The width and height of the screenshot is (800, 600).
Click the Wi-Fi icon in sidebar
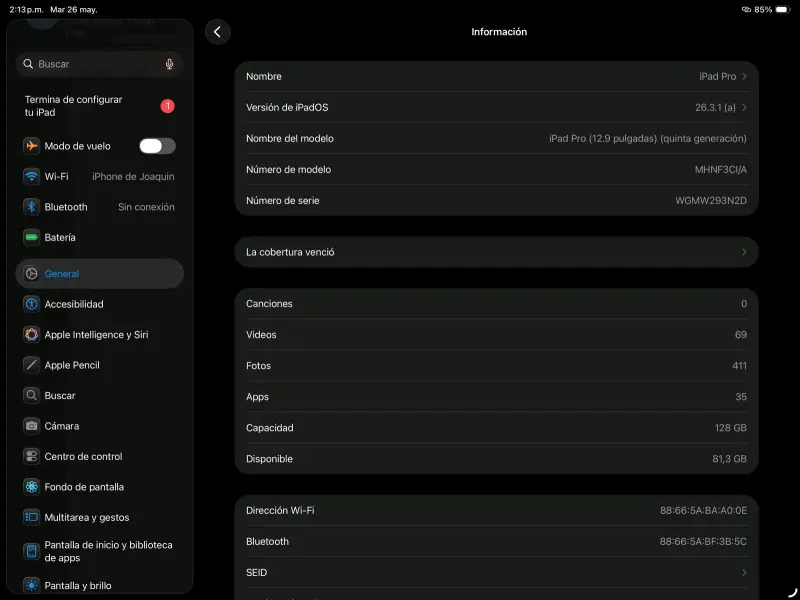pos(32,177)
